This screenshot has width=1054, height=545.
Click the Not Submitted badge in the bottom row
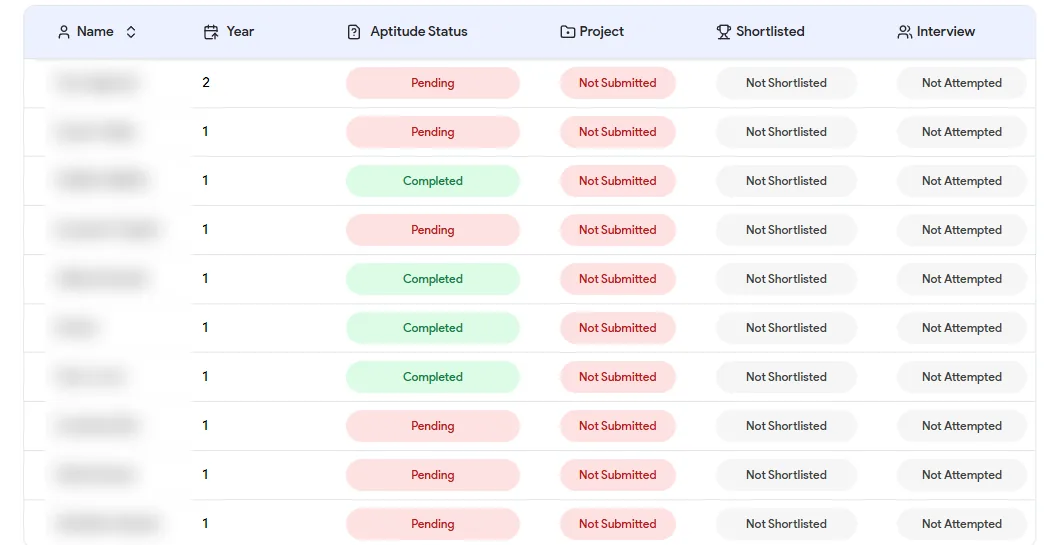pyautogui.click(x=618, y=524)
